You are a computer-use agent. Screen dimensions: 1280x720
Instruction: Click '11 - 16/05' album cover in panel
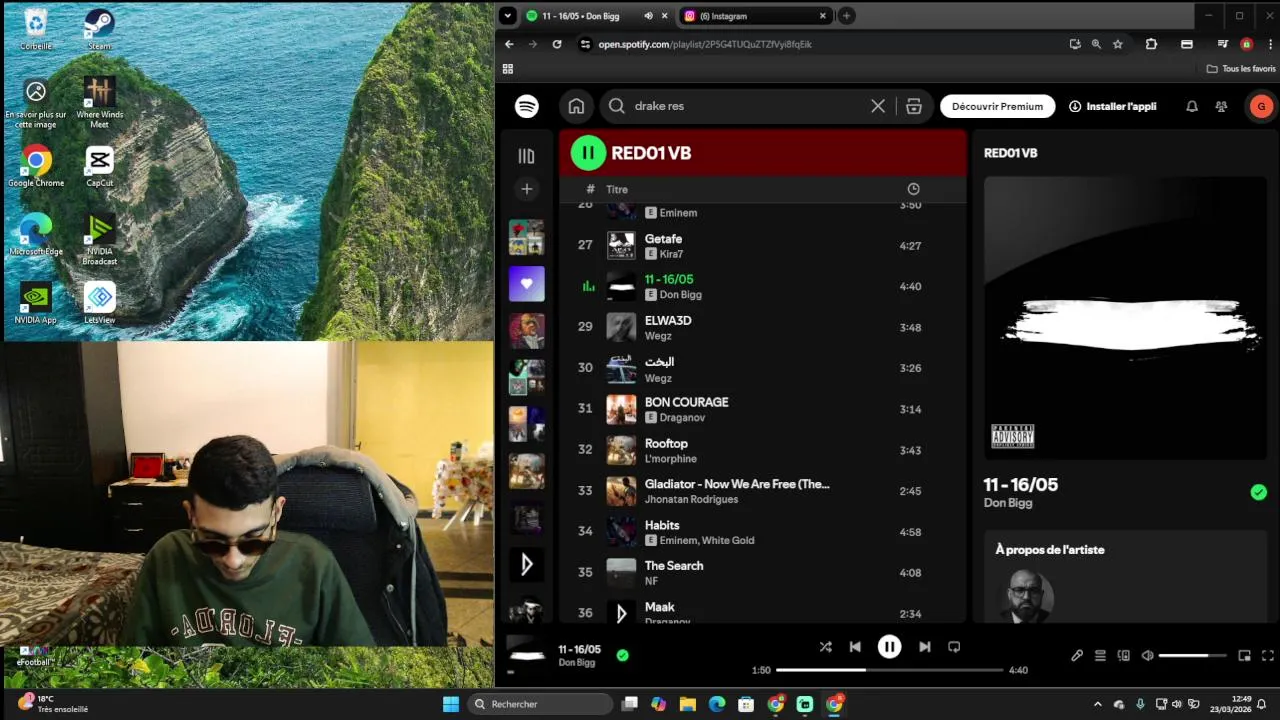tap(1125, 318)
